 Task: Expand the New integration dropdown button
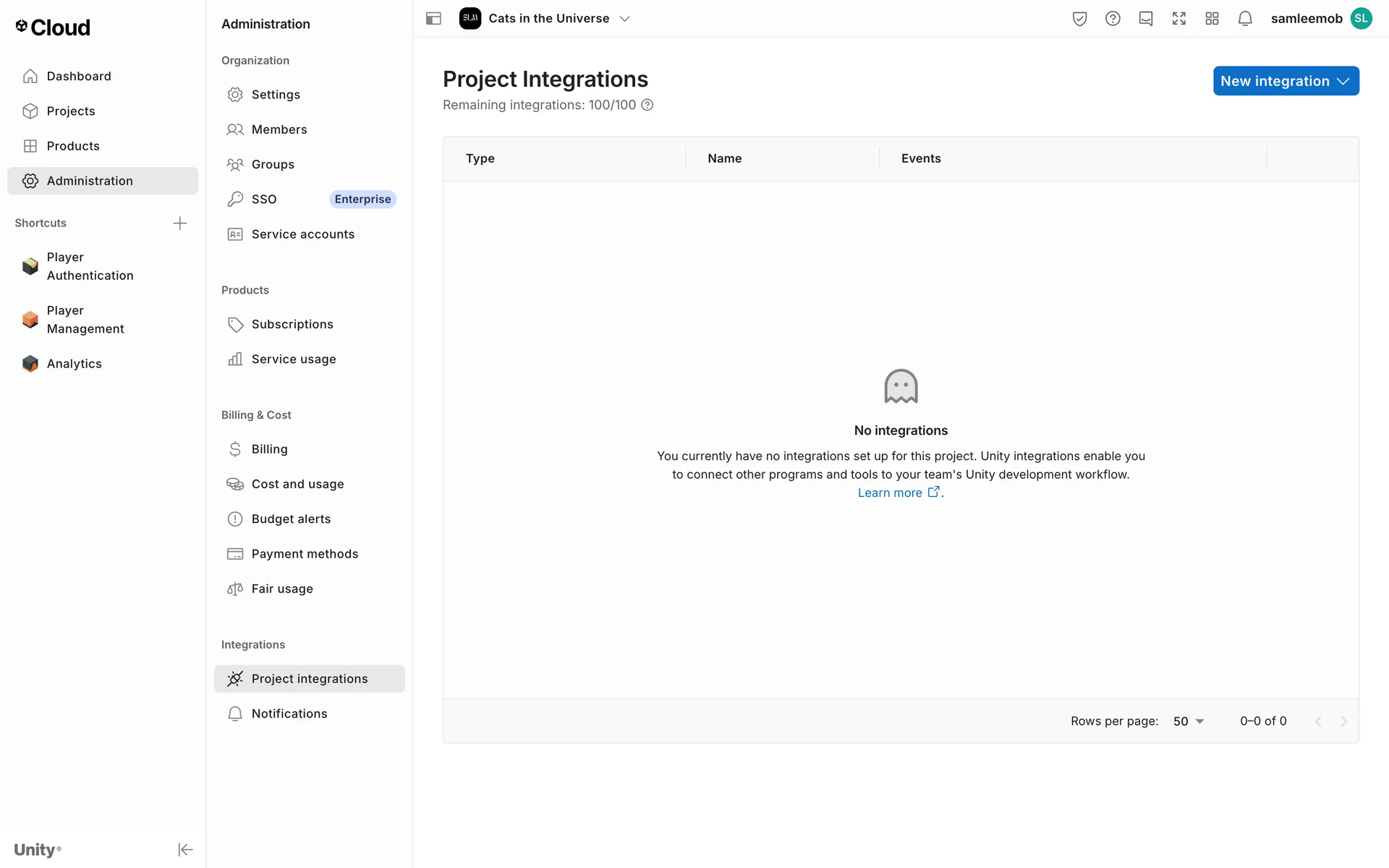click(1286, 81)
